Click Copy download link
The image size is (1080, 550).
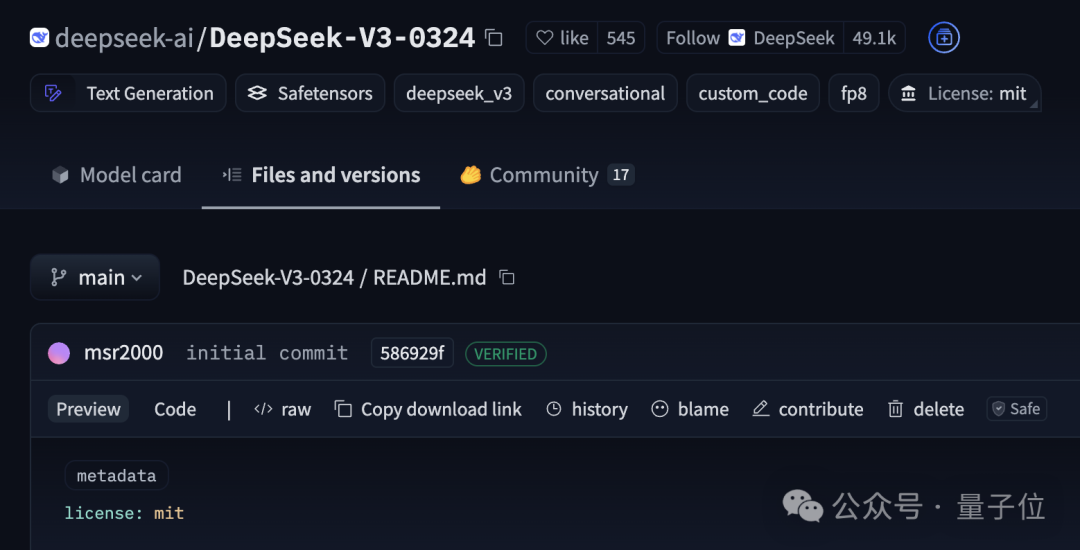[x=428, y=409]
